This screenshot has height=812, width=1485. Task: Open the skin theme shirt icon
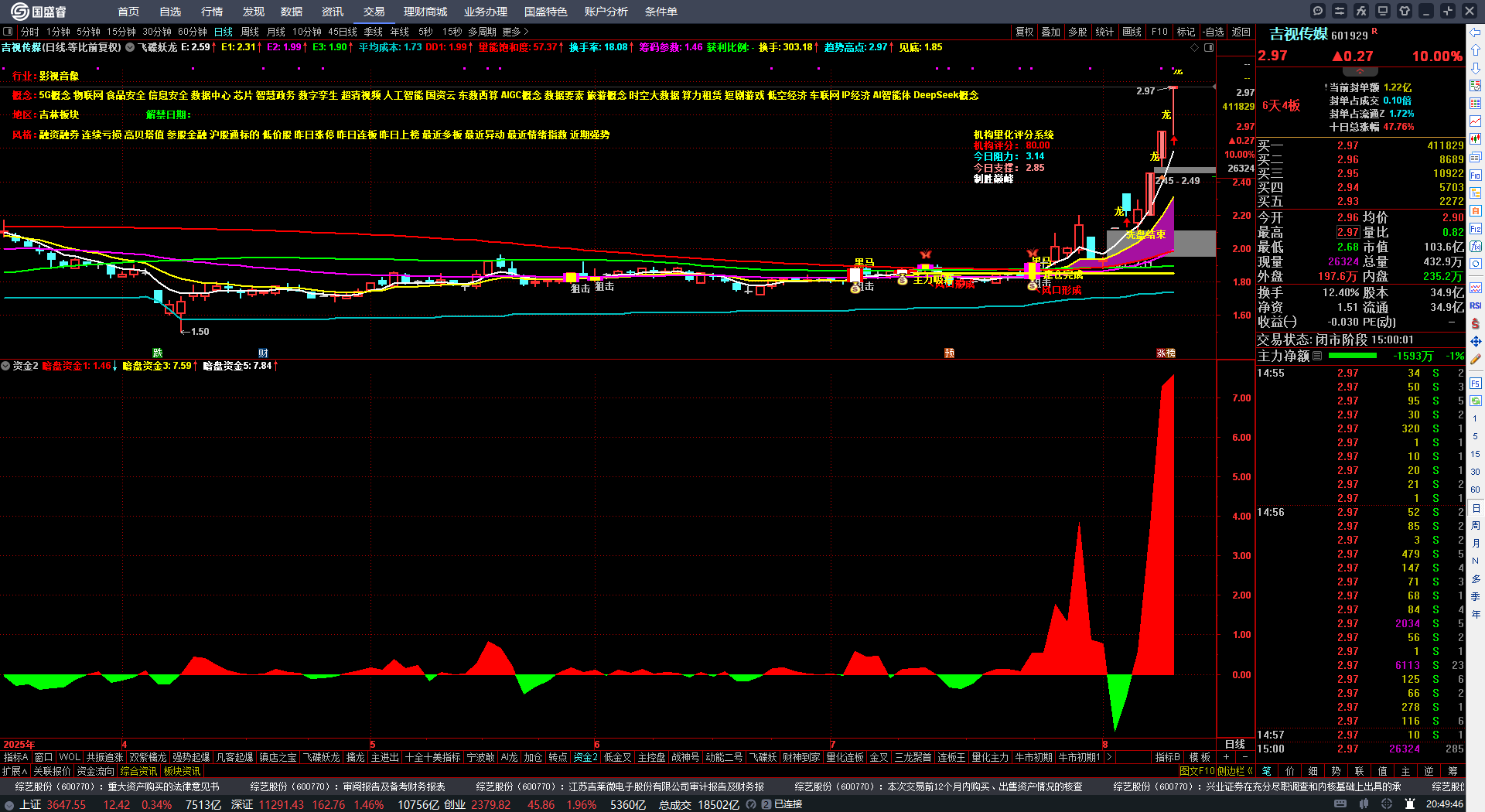pos(1405,11)
